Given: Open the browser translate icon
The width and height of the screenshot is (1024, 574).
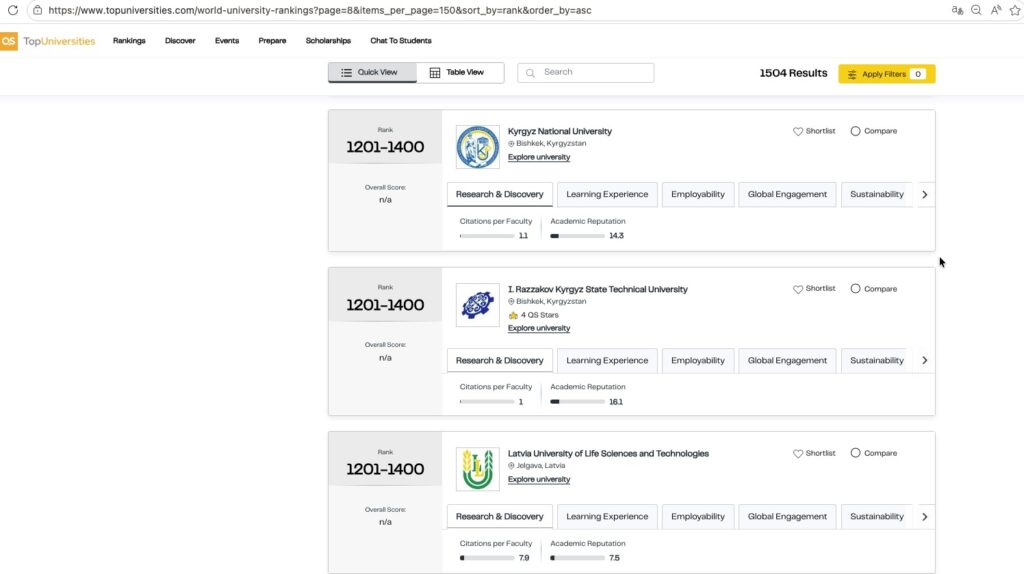Looking at the screenshot, I should point(957,10).
